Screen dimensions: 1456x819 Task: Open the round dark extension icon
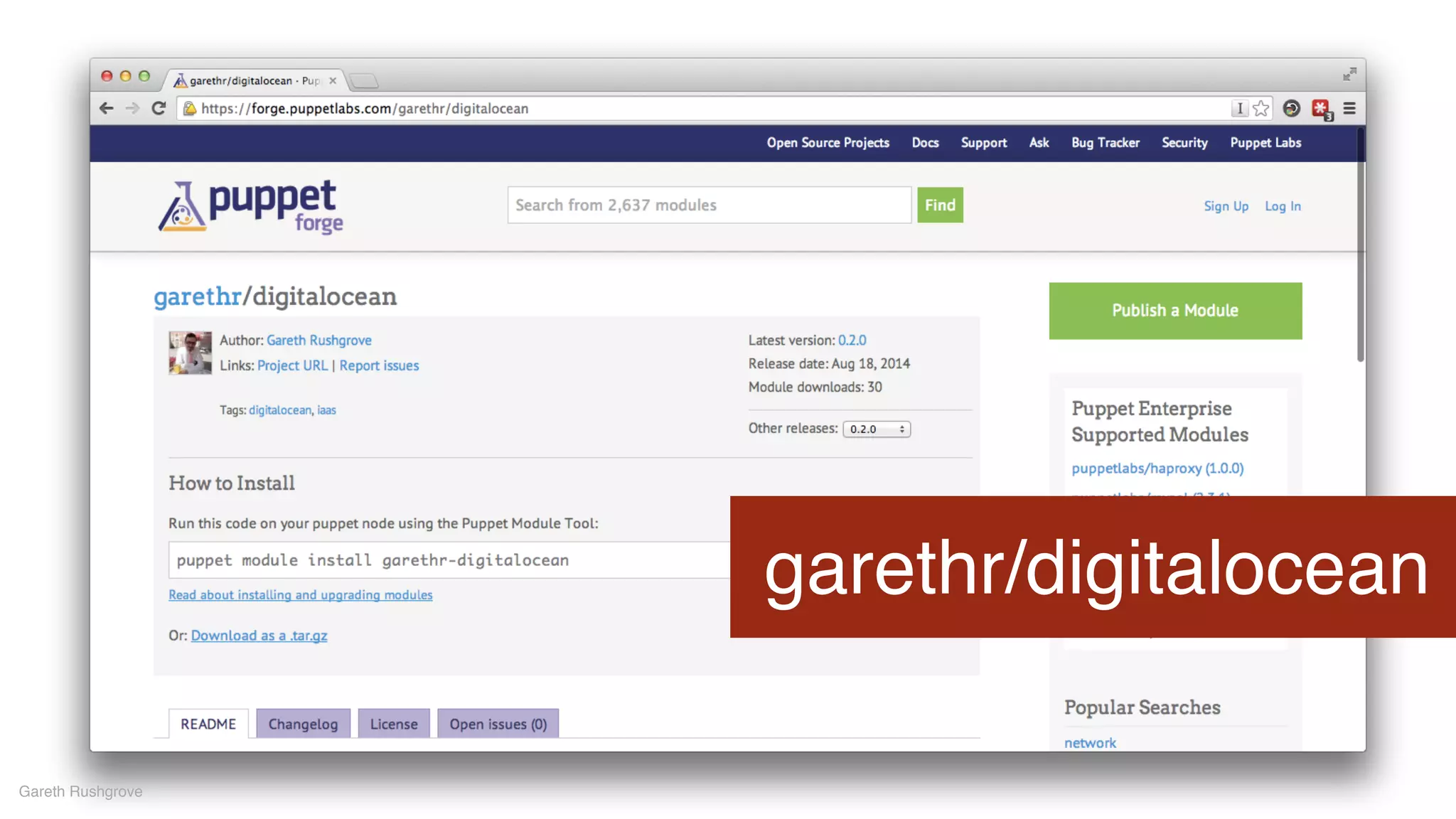tap(1291, 108)
